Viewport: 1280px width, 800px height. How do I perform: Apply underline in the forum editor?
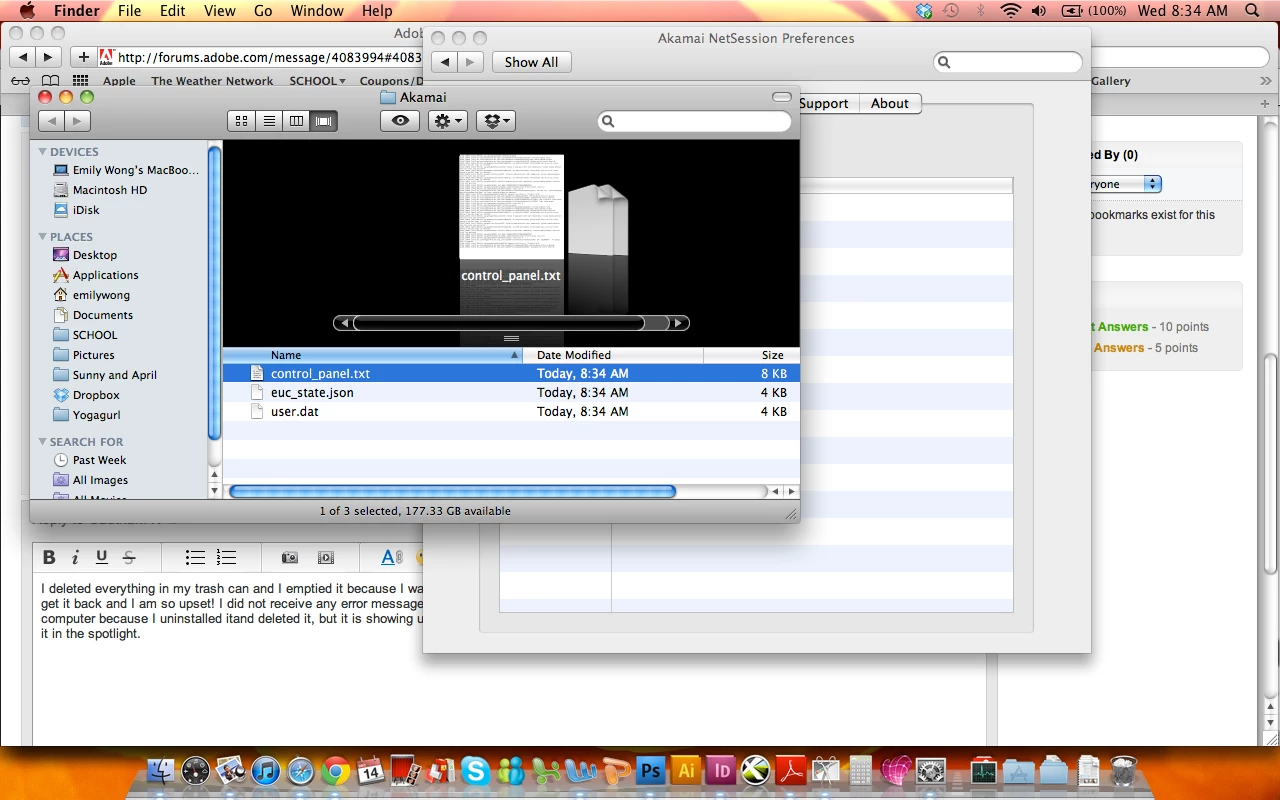coord(101,557)
